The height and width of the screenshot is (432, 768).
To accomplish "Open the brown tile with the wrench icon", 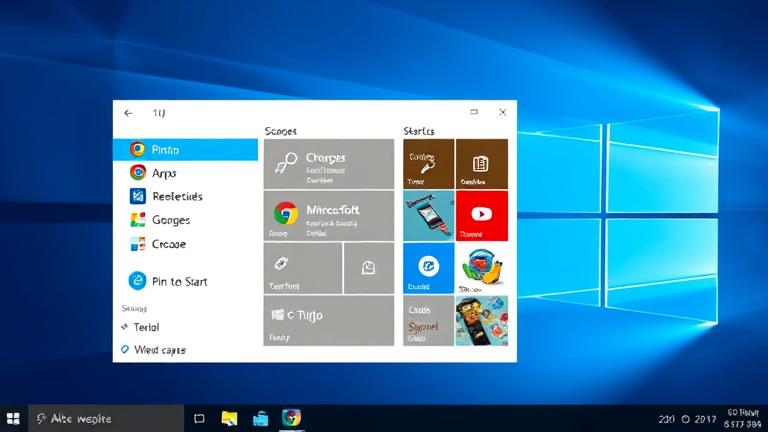I will pyautogui.click(x=429, y=164).
